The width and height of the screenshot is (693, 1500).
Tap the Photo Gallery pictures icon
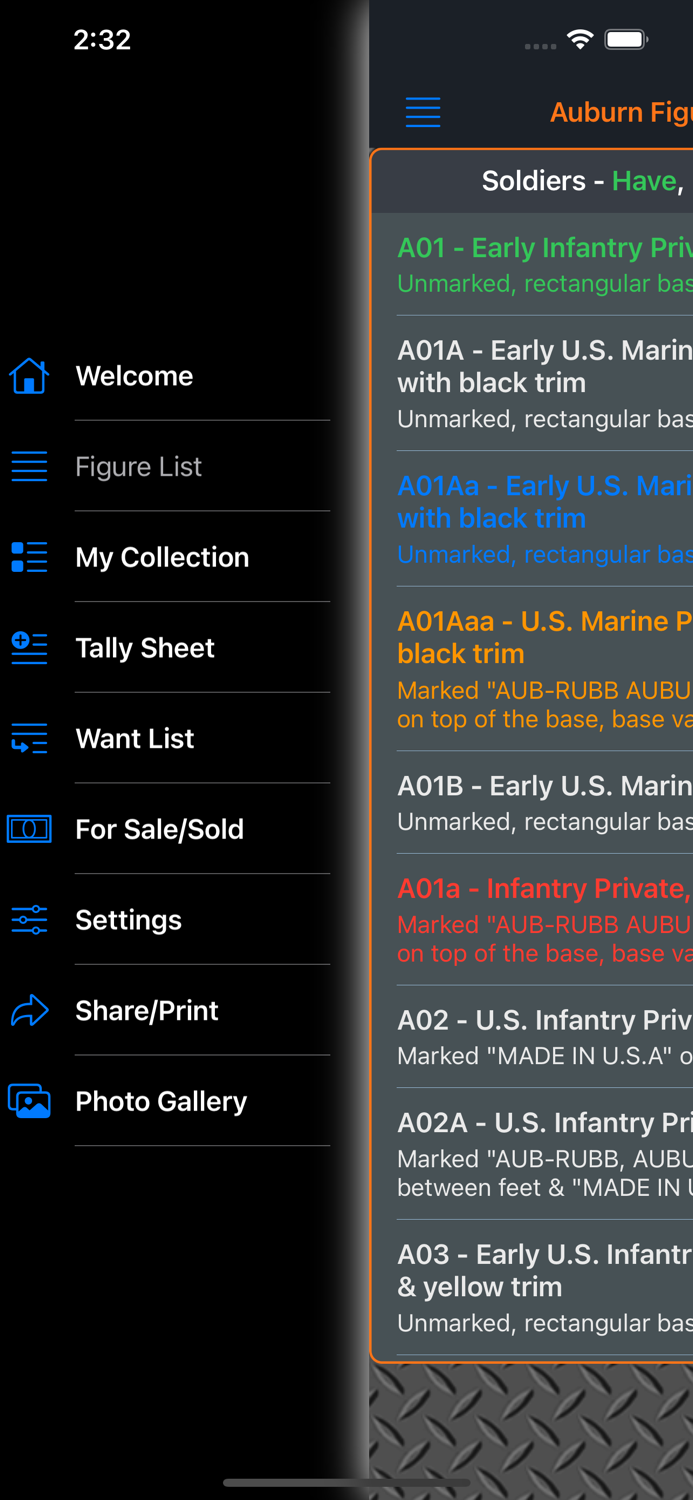(29, 1101)
